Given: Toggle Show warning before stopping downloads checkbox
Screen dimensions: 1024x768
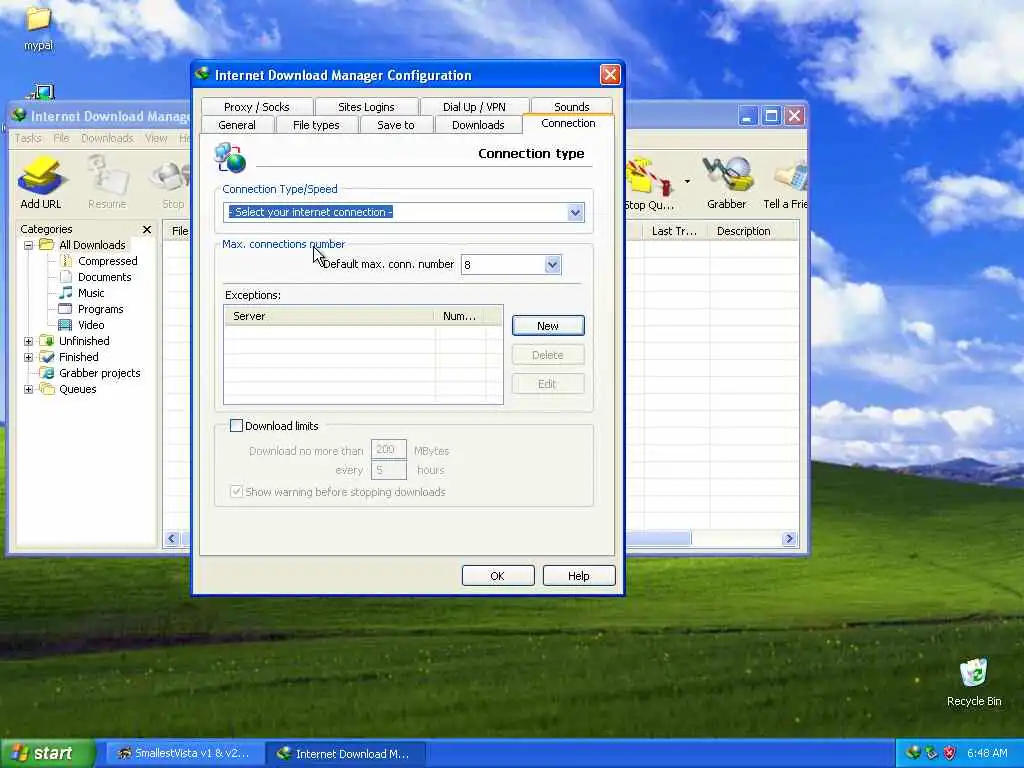Looking at the screenshot, I should [236, 492].
